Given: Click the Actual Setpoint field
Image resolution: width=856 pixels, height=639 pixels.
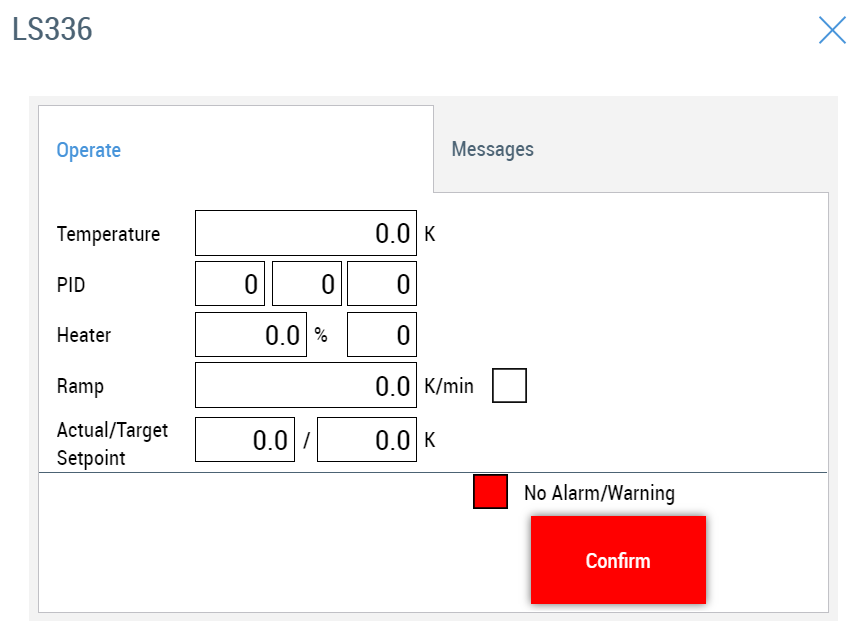Looking at the screenshot, I should [x=245, y=440].
